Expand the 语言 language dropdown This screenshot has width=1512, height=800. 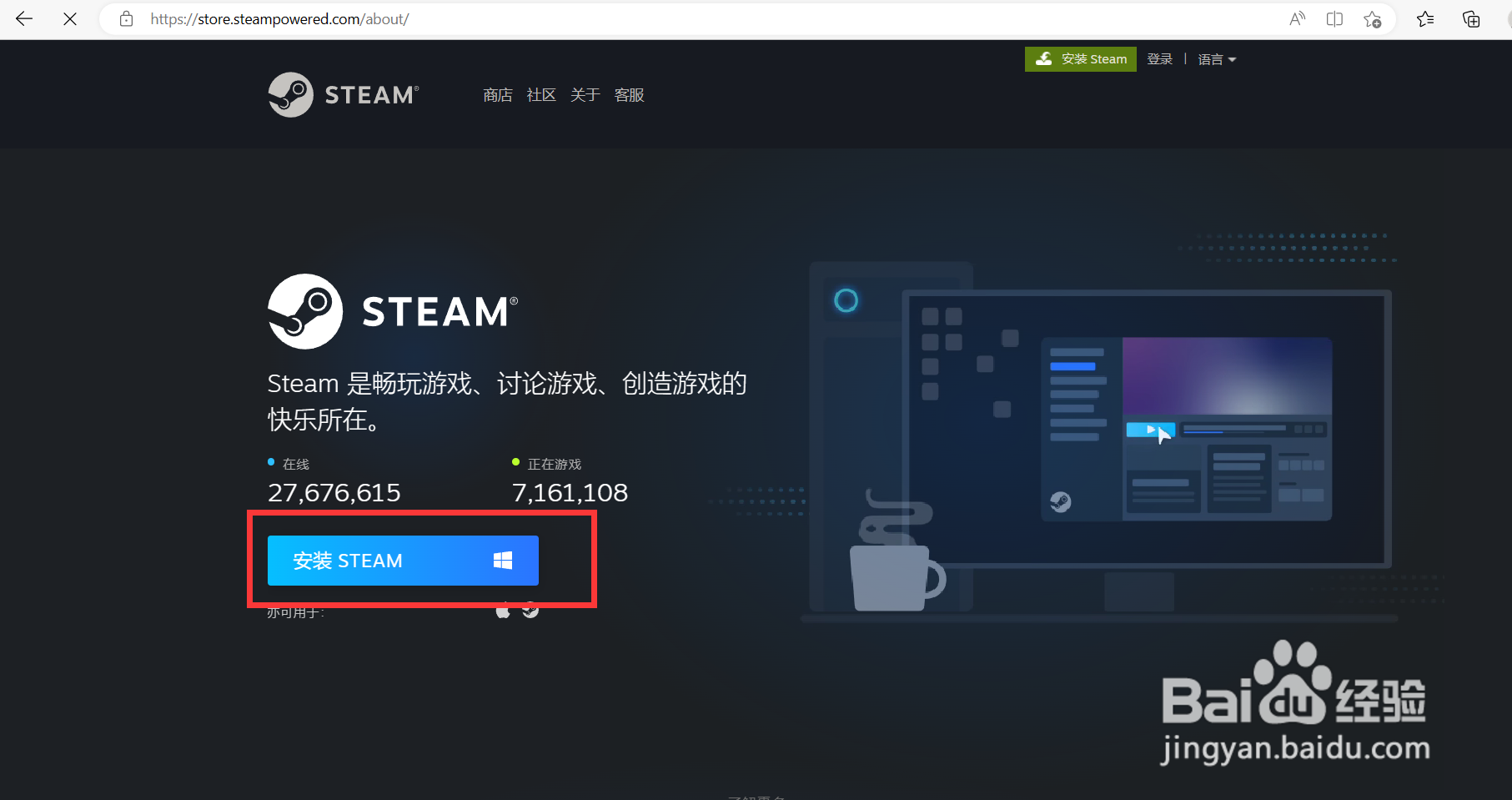click(x=1217, y=59)
